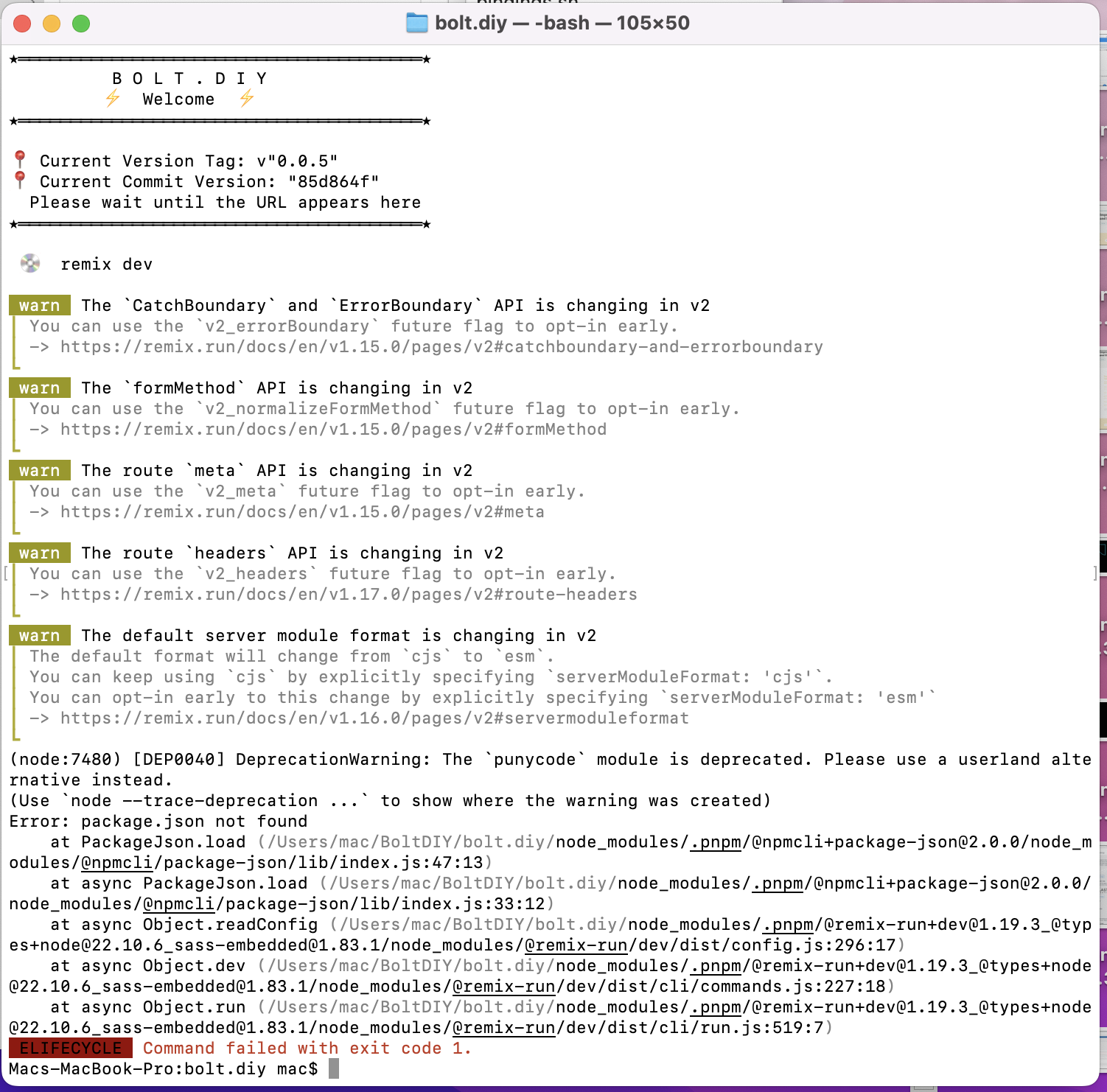
Task: Open the catchboundary-and-errorboundary docs URL
Action: (x=441, y=347)
